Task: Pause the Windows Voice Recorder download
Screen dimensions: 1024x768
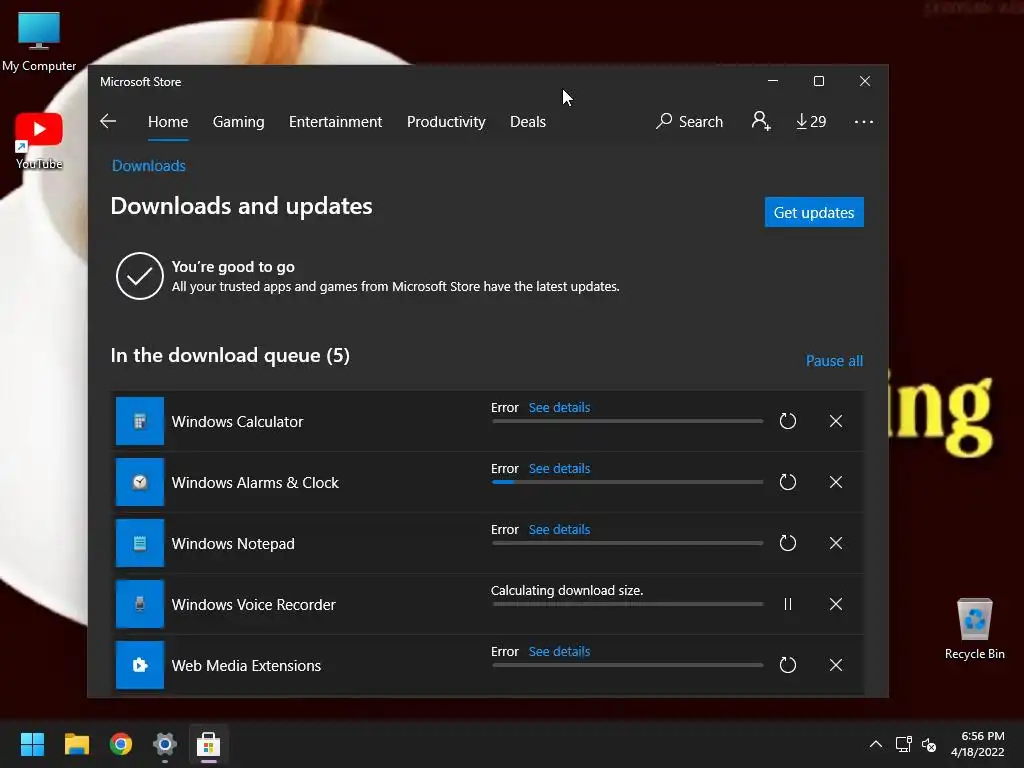Action: click(788, 604)
